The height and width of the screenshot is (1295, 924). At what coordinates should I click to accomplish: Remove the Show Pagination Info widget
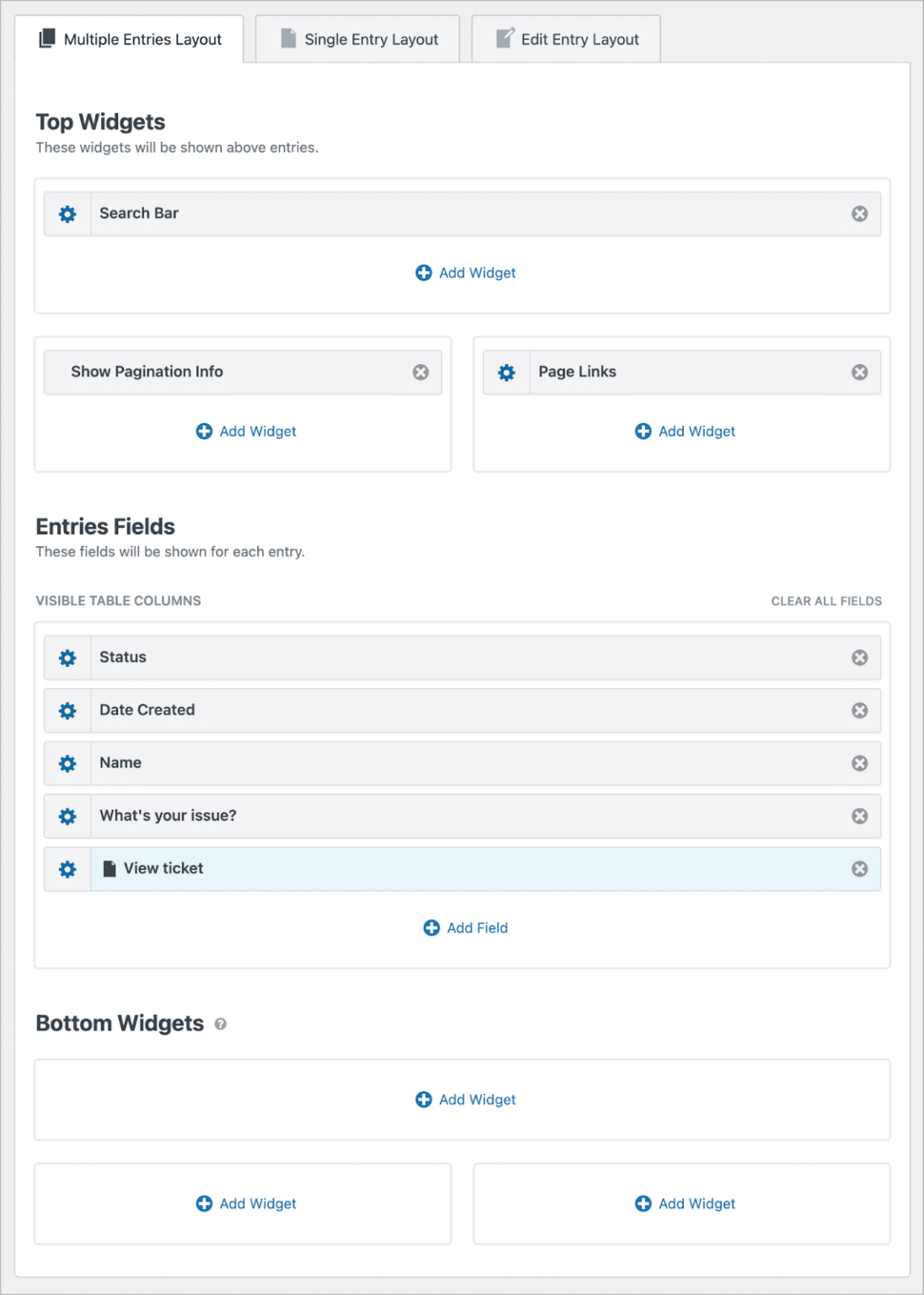pos(421,372)
